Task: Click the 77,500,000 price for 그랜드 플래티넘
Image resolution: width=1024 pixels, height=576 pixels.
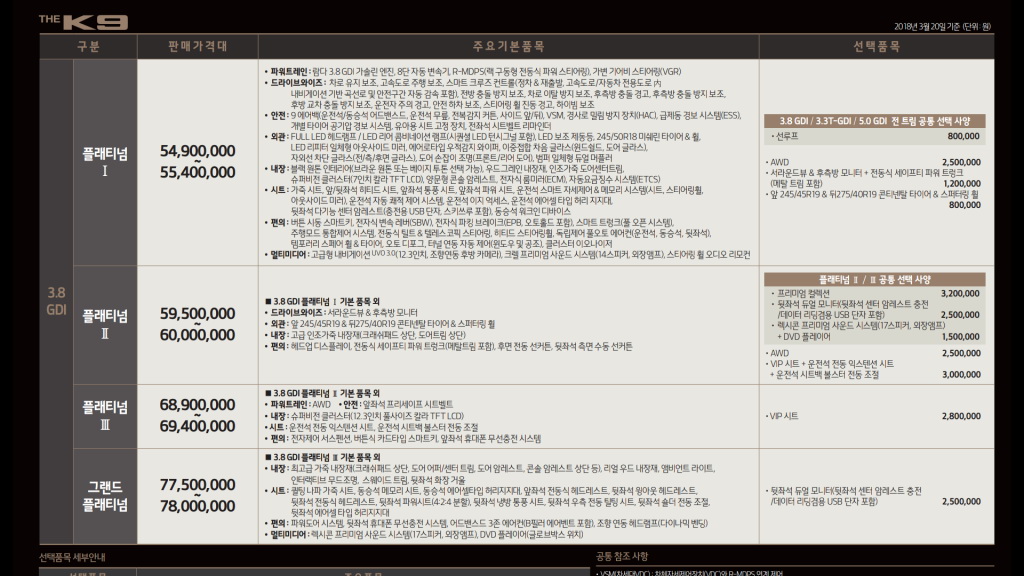Action: [197, 485]
